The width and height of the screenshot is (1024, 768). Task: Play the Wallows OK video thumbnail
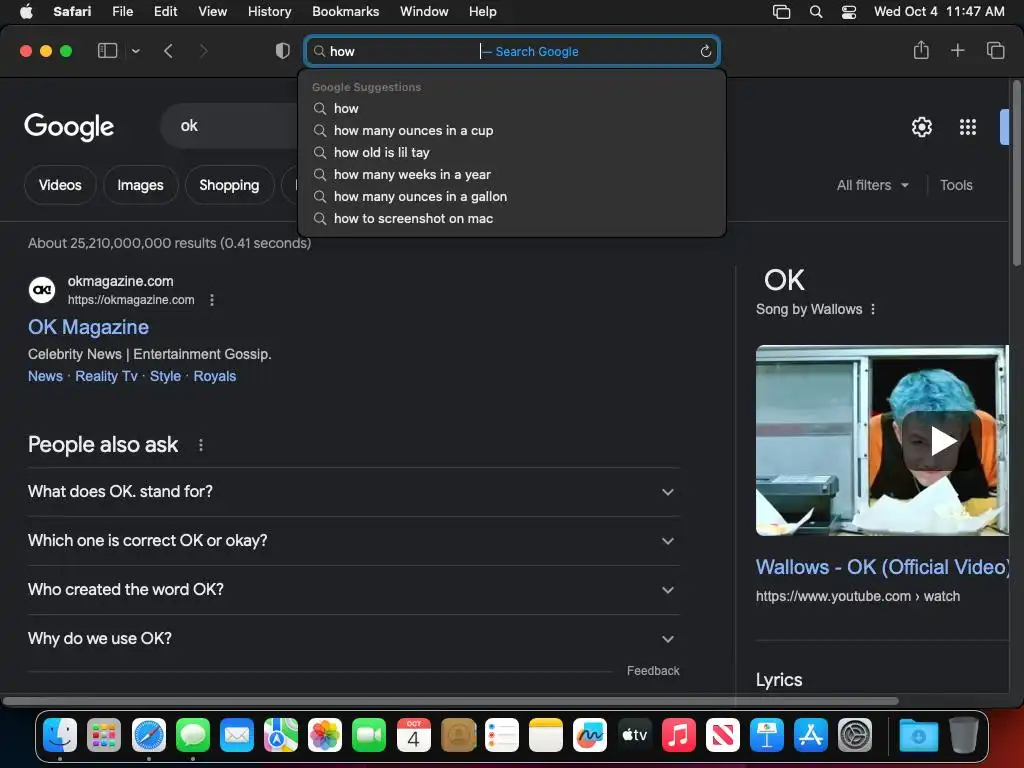pyautogui.click(x=882, y=441)
